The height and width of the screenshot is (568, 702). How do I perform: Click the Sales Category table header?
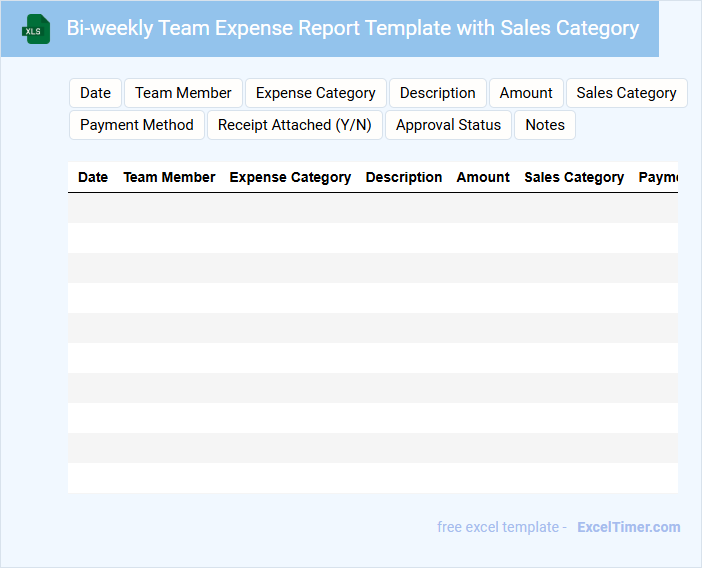pyautogui.click(x=574, y=177)
